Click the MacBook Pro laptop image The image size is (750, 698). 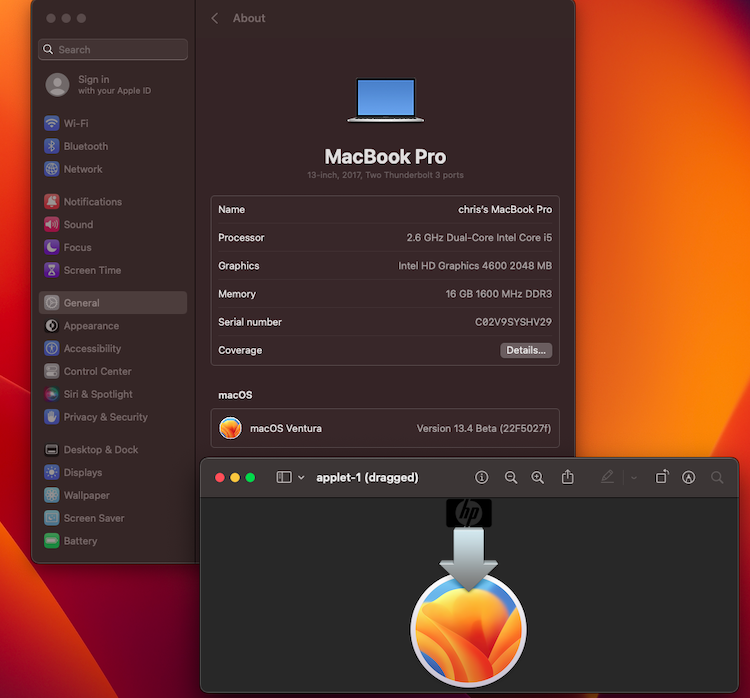click(x=386, y=100)
